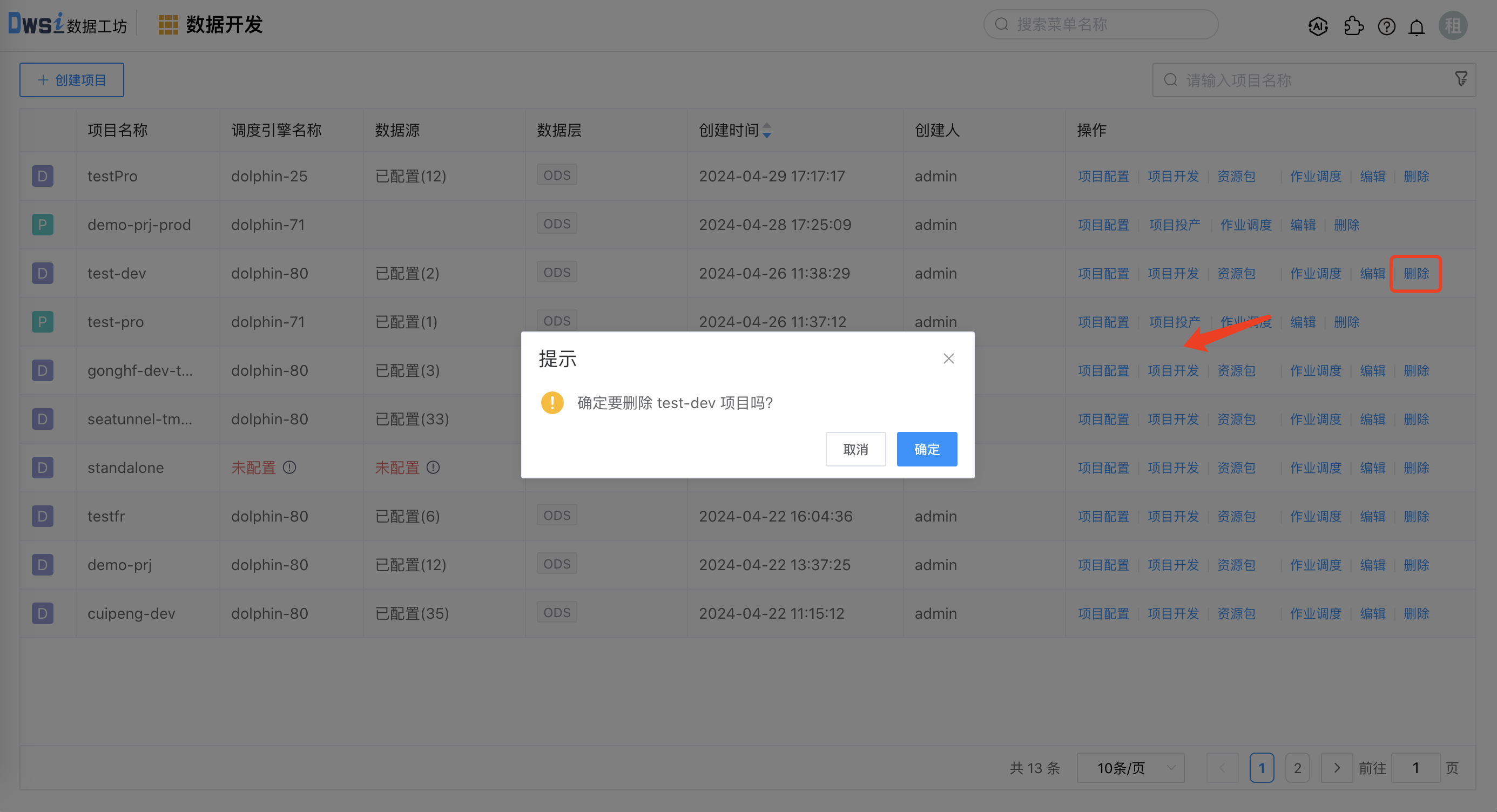Confirm deletion with 确定 button
This screenshot has height=812, width=1497.
point(926,449)
